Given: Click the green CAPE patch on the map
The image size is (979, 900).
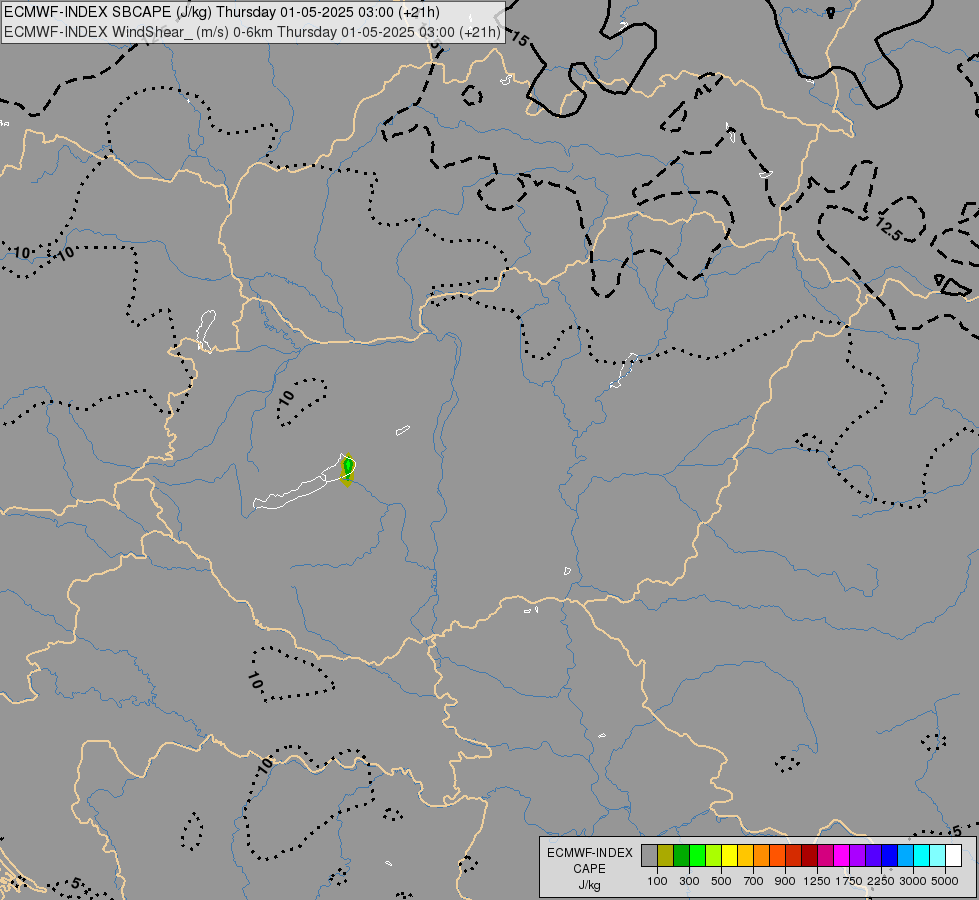Looking at the screenshot, I should (x=348, y=470).
